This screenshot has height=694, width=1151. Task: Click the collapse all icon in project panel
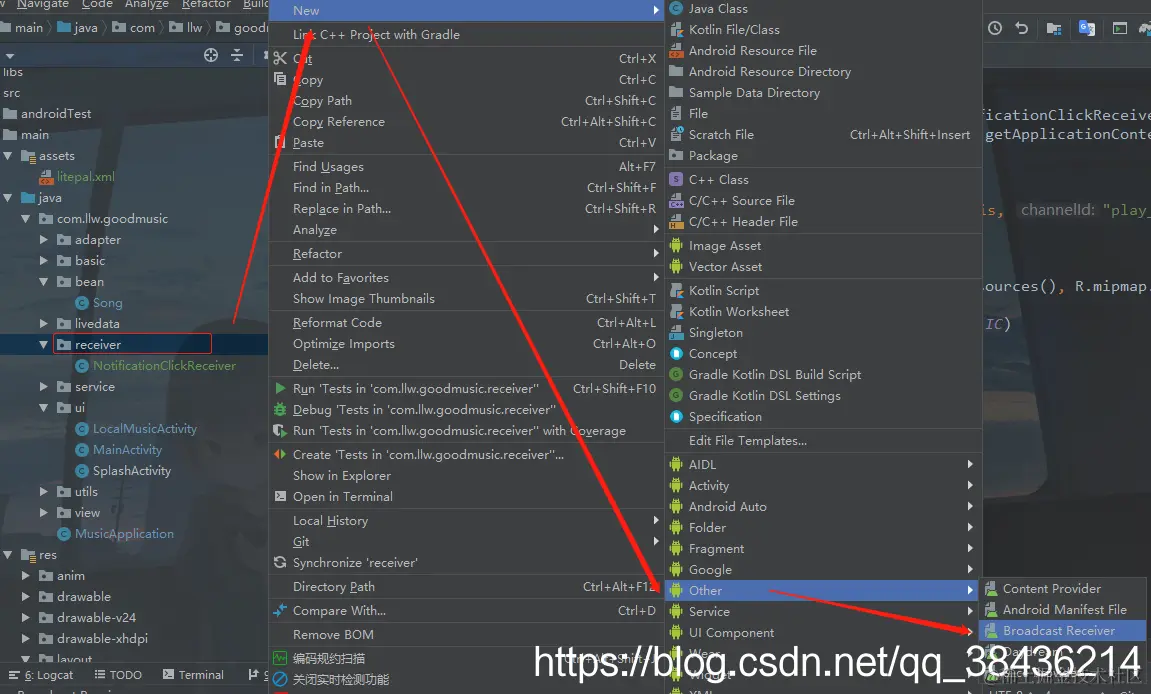click(x=237, y=55)
